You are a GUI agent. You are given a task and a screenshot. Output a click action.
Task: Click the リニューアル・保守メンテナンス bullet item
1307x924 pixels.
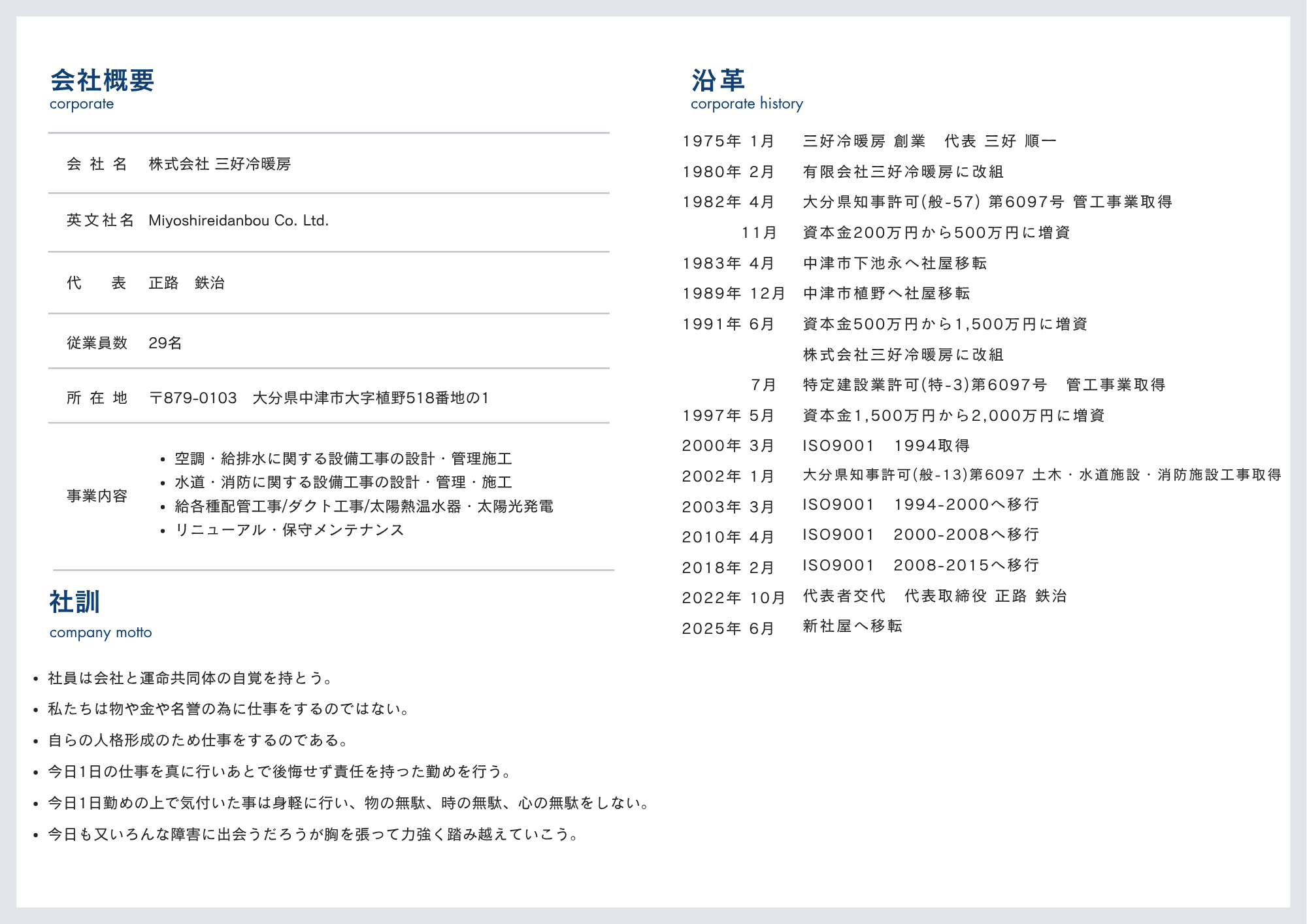click(290, 530)
